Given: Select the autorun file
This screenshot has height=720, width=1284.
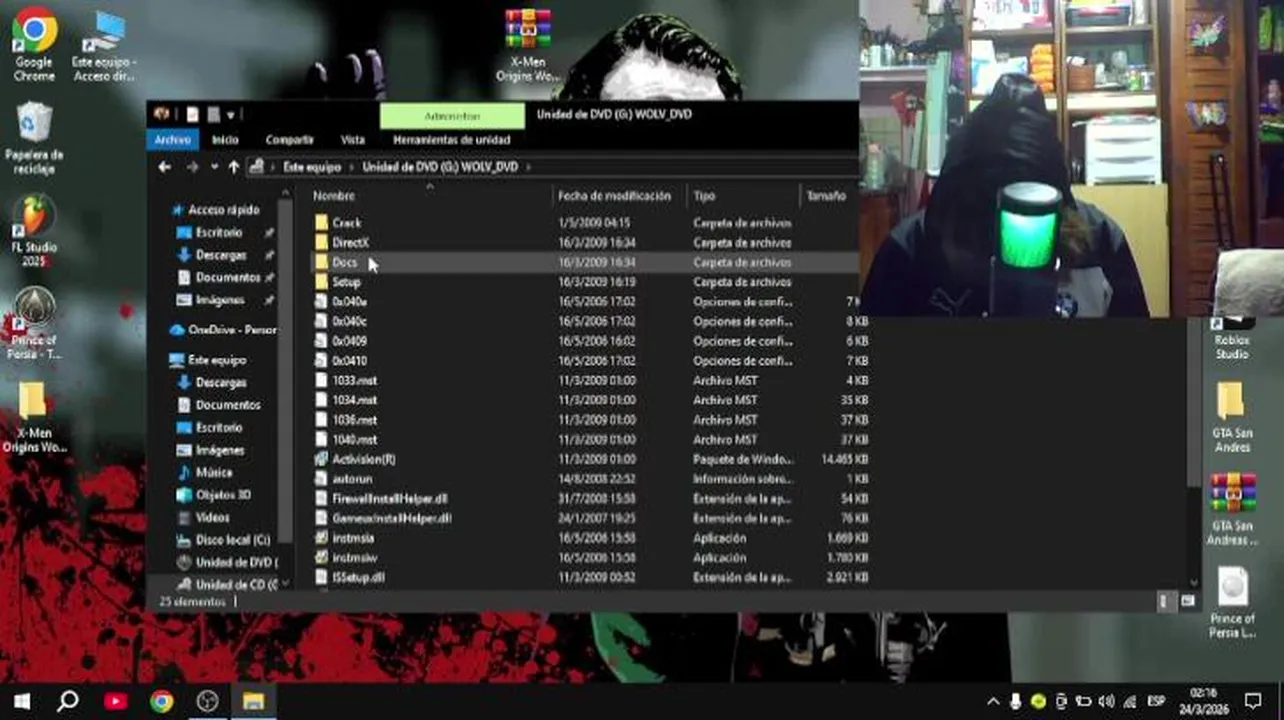Looking at the screenshot, I should click(352, 479).
